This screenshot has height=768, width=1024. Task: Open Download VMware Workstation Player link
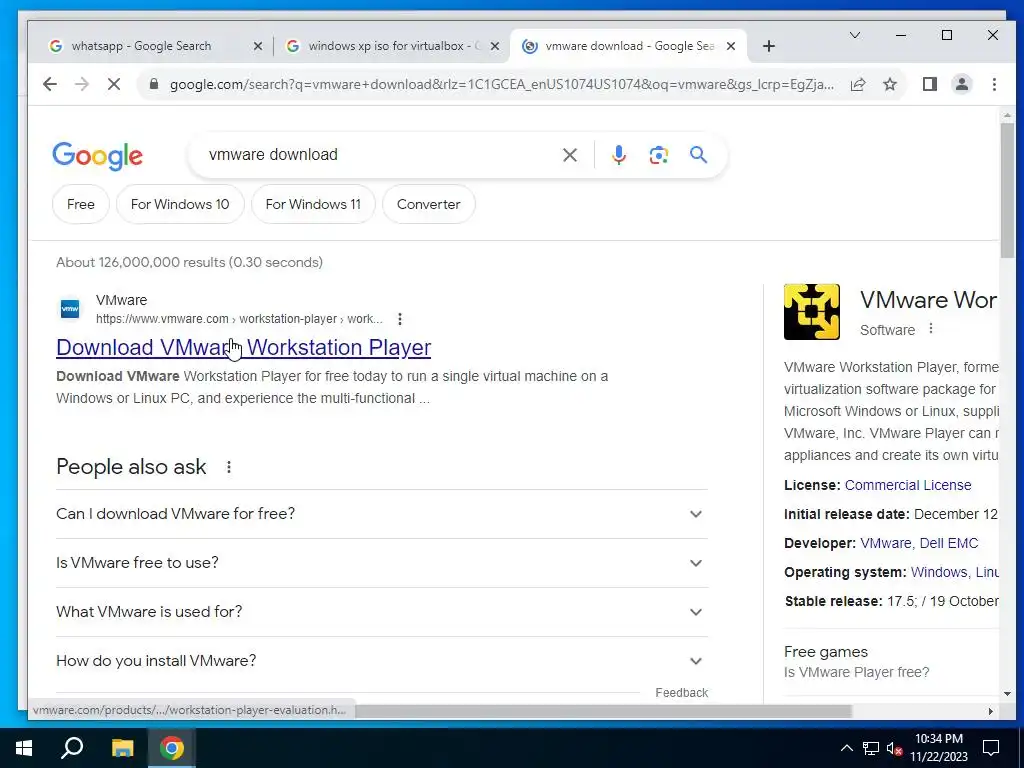click(244, 347)
